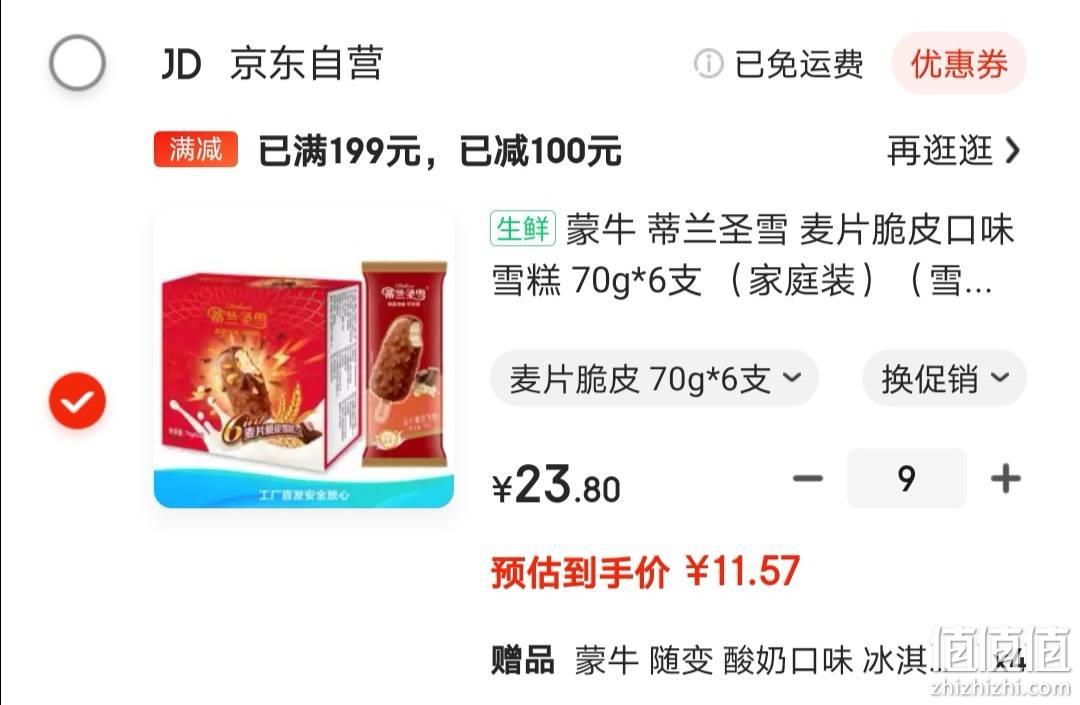Image resolution: width=1080 pixels, height=705 pixels.
Task: Click the 满减 promotion tag
Action: tap(196, 149)
